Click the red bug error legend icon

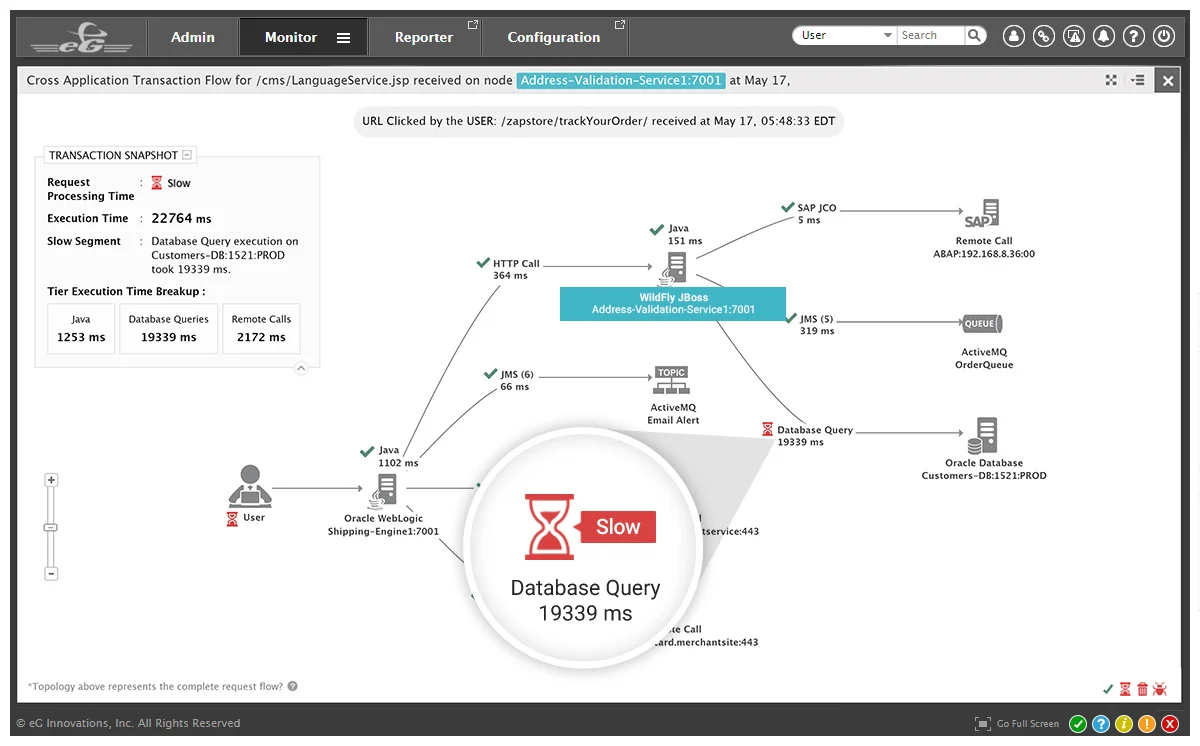(1160, 689)
